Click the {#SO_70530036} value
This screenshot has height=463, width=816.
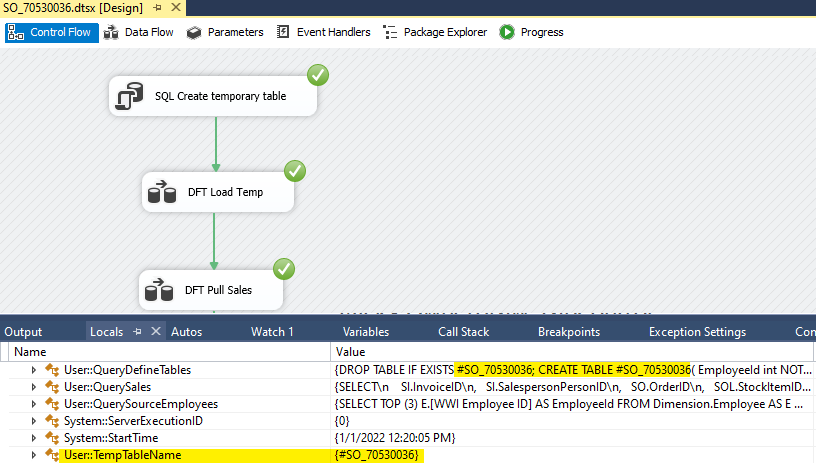coord(377,455)
